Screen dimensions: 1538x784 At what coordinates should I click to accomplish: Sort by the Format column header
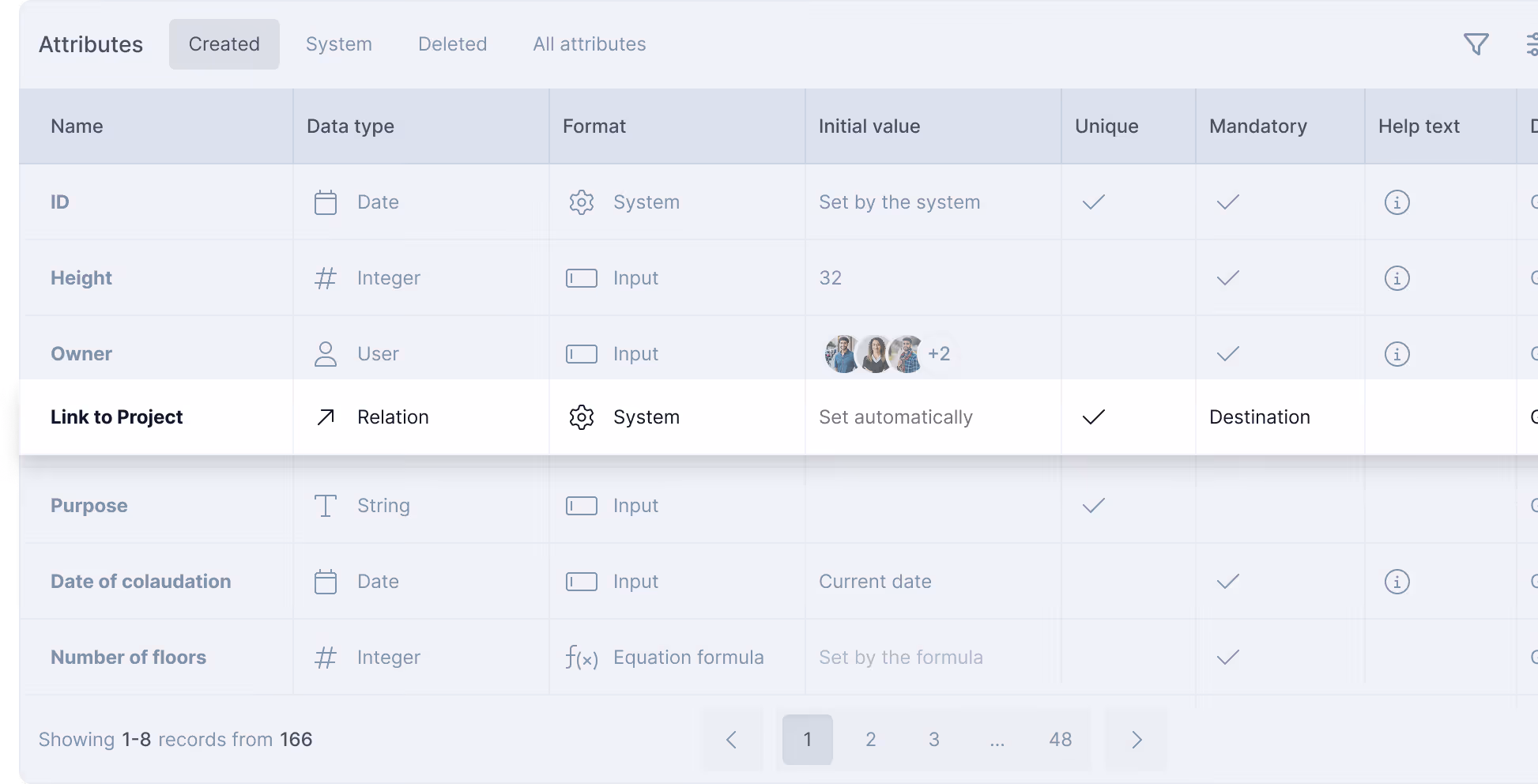tap(594, 126)
